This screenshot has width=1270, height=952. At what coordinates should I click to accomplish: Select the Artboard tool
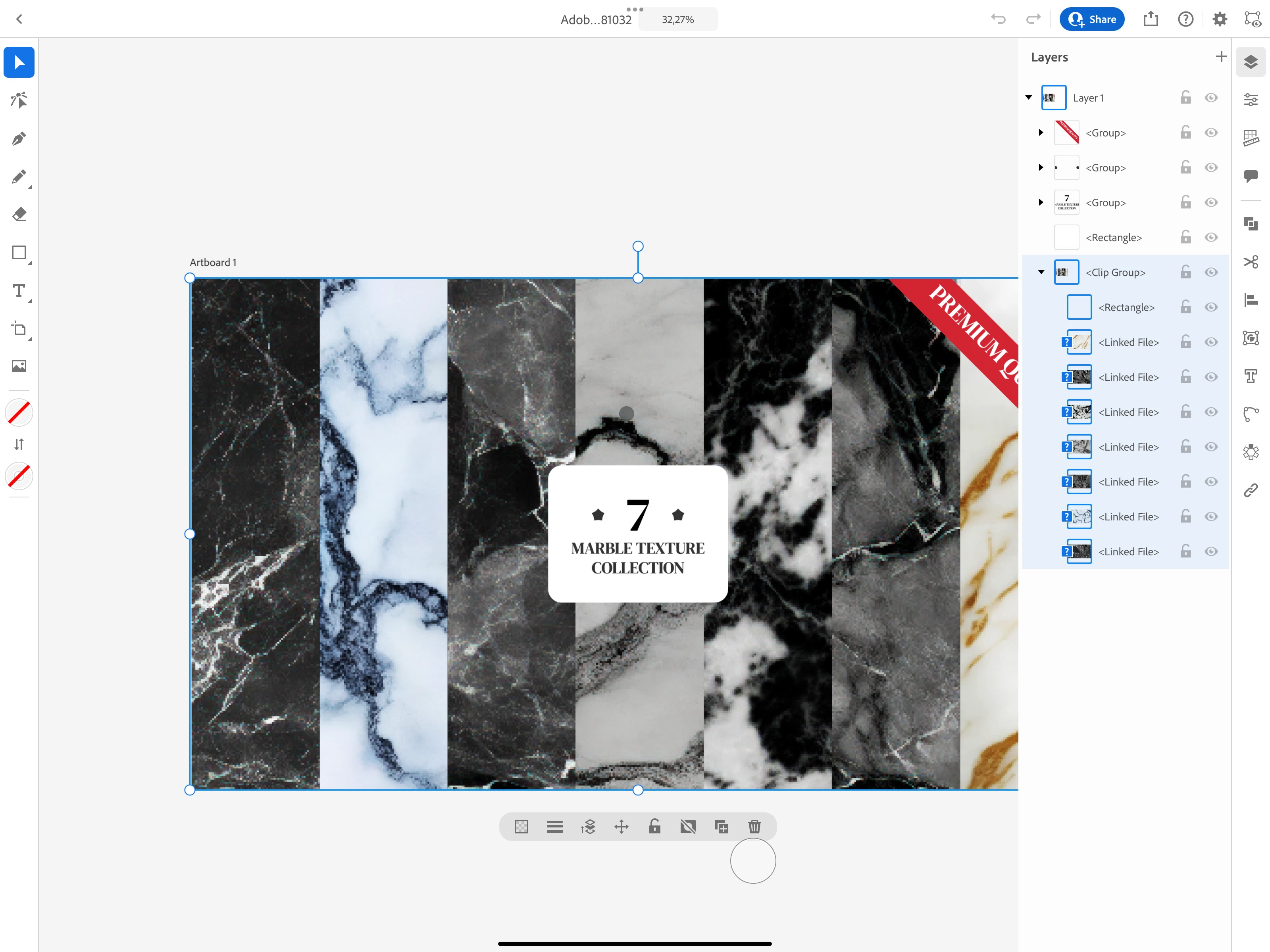(19, 329)
